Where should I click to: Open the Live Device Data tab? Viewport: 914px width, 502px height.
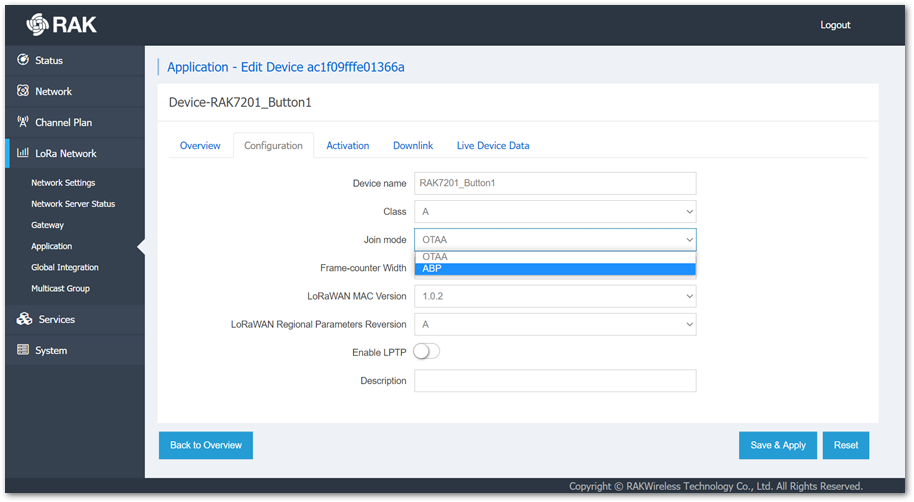(493, 145)
